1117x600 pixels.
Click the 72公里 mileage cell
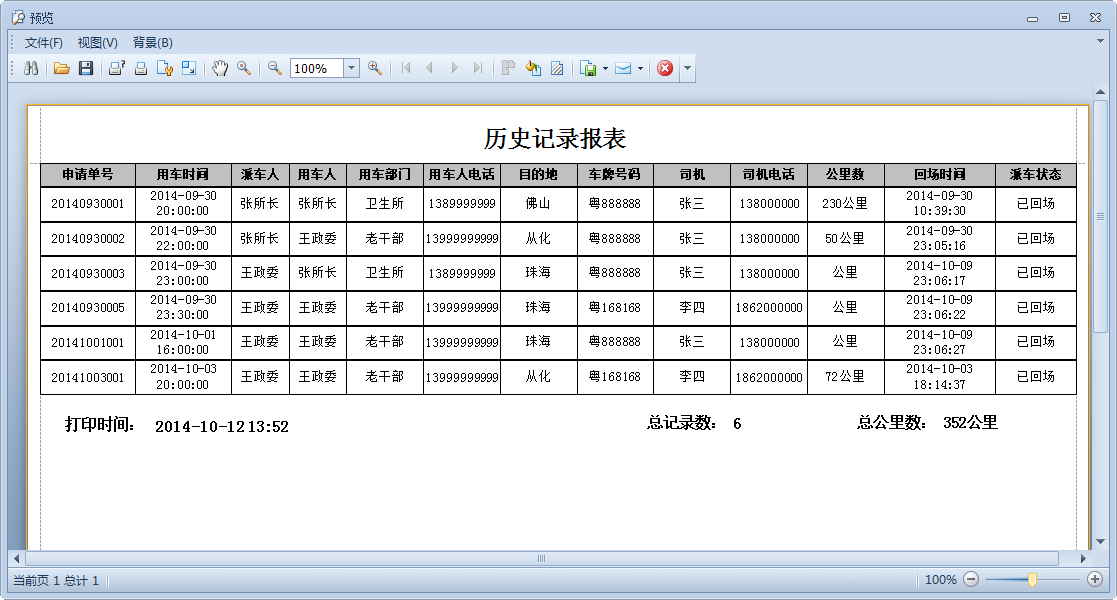coord(845,377)
